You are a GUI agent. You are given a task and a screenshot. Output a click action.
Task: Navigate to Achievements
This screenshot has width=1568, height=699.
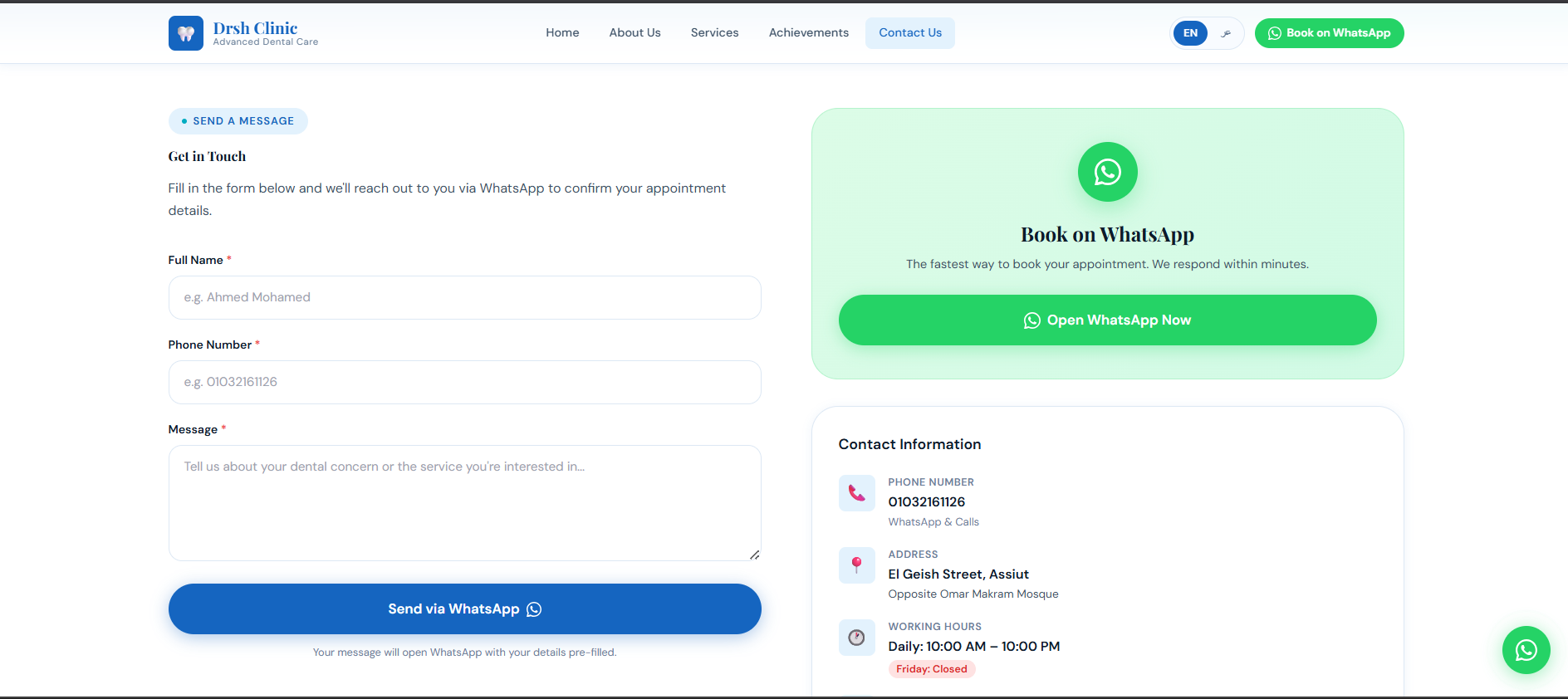click(808, 33)
